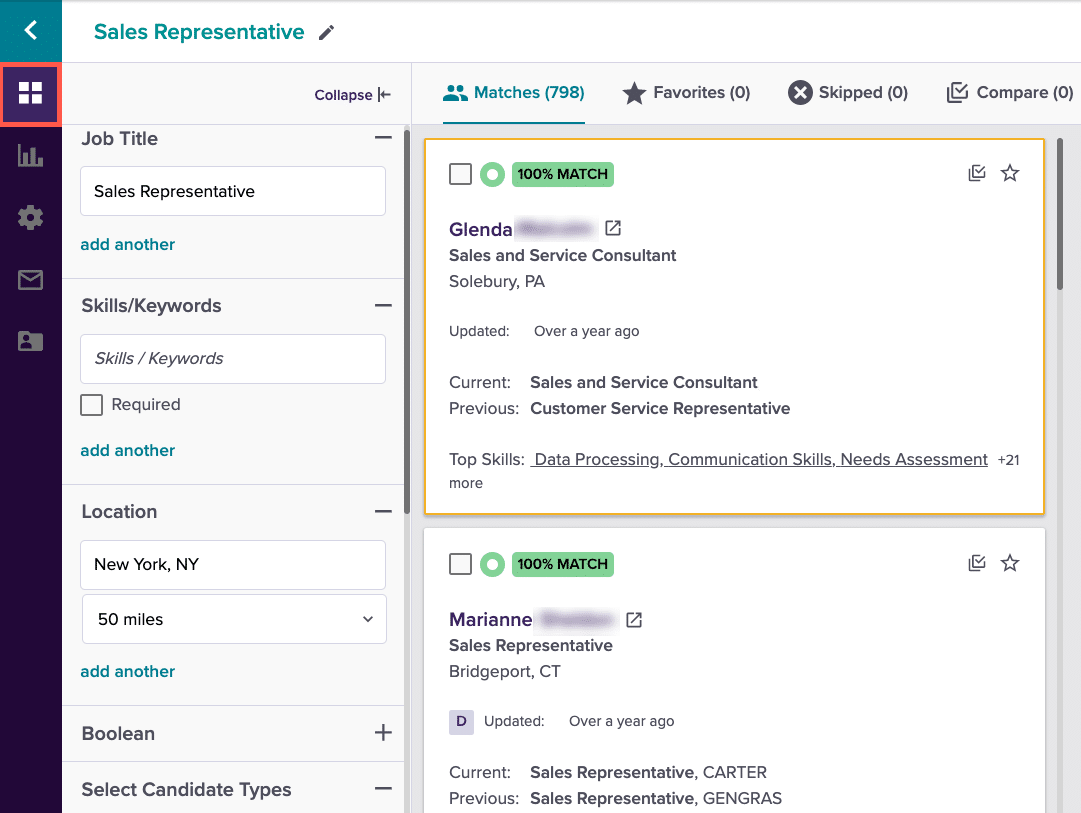Open the settings gear in sidebar
1081x813 pixels.
coord(30,217)
